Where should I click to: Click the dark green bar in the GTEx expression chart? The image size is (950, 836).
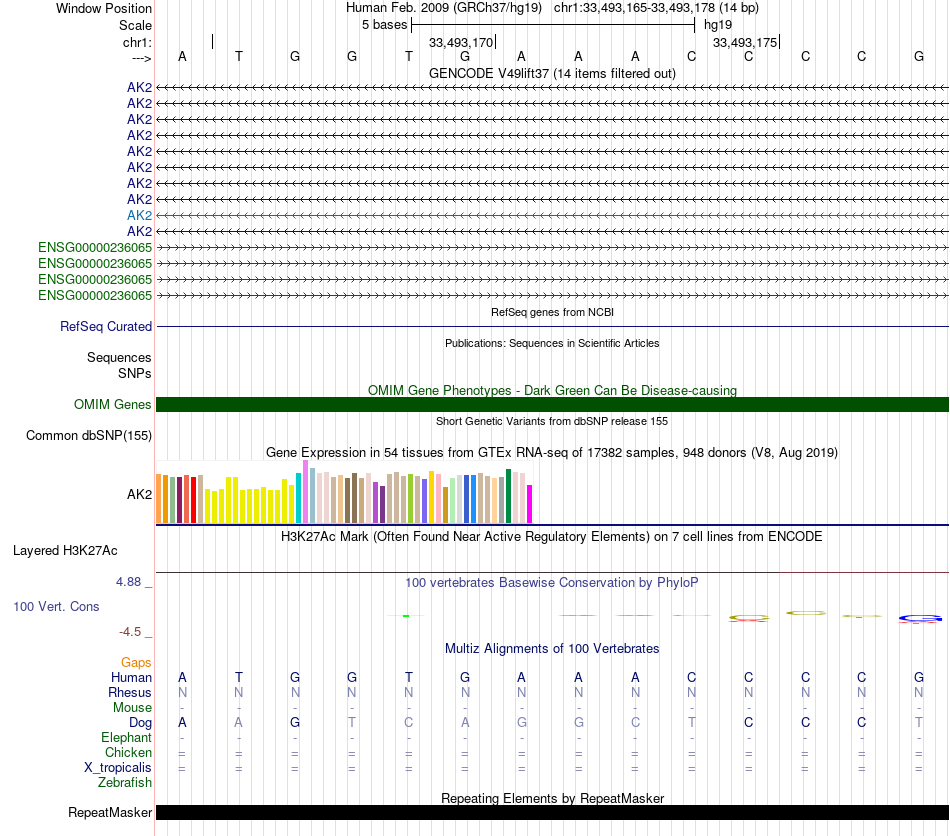(x=508, y=496)
